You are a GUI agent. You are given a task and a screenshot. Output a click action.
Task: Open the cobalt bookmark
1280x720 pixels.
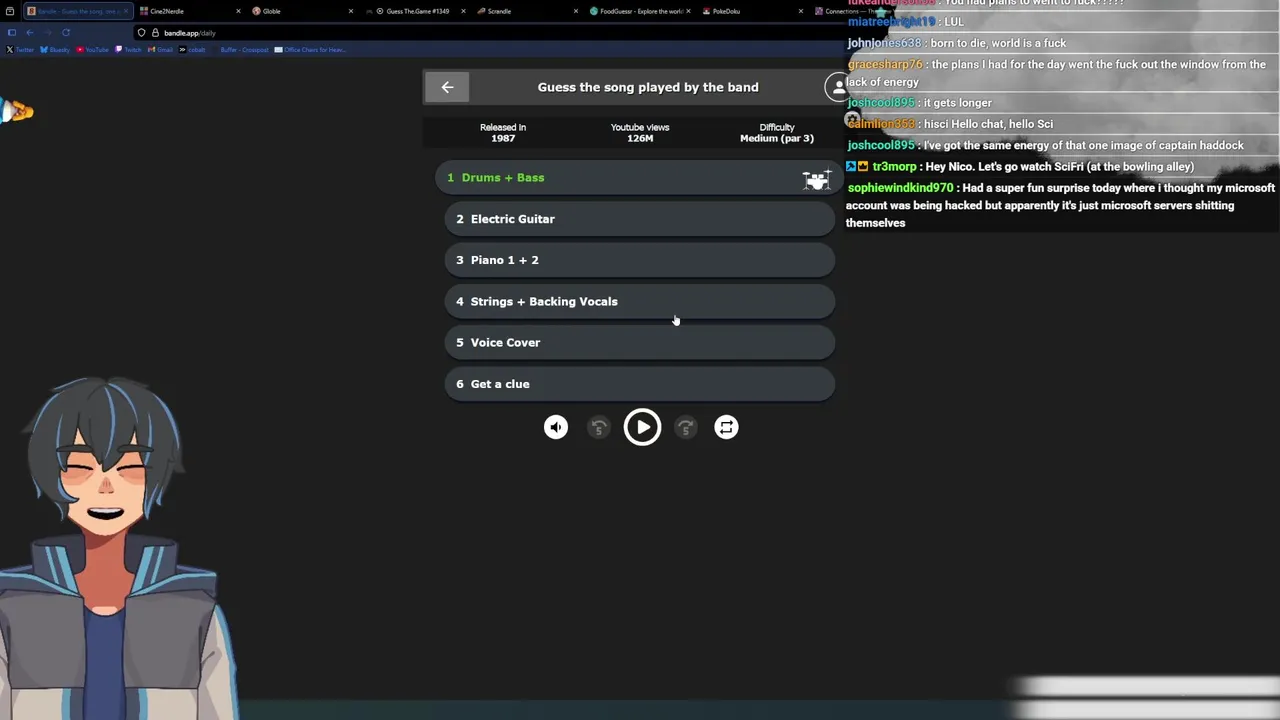[193, 50]
